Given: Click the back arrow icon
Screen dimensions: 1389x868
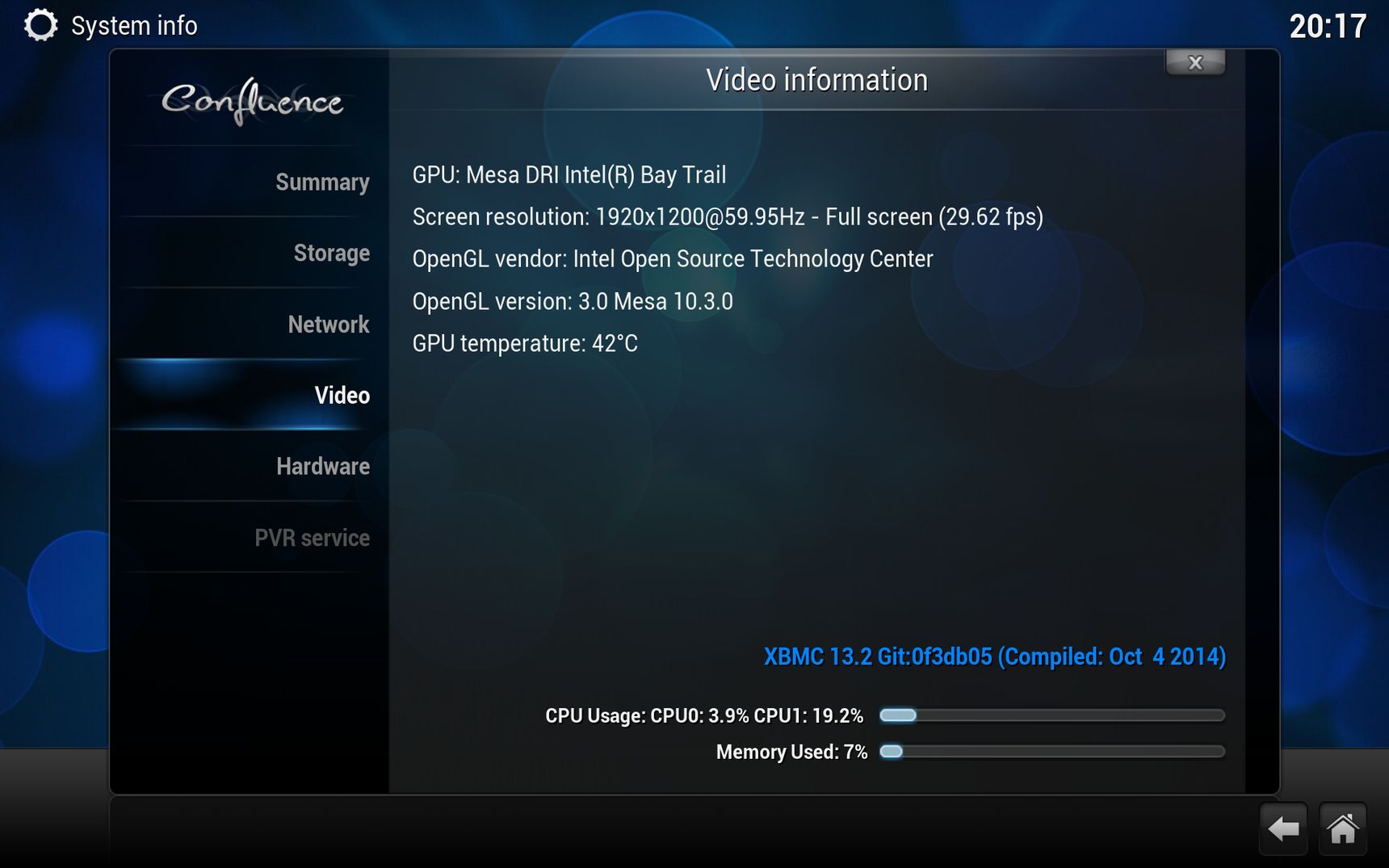Looking at the screenshot, I should 1283,828.
